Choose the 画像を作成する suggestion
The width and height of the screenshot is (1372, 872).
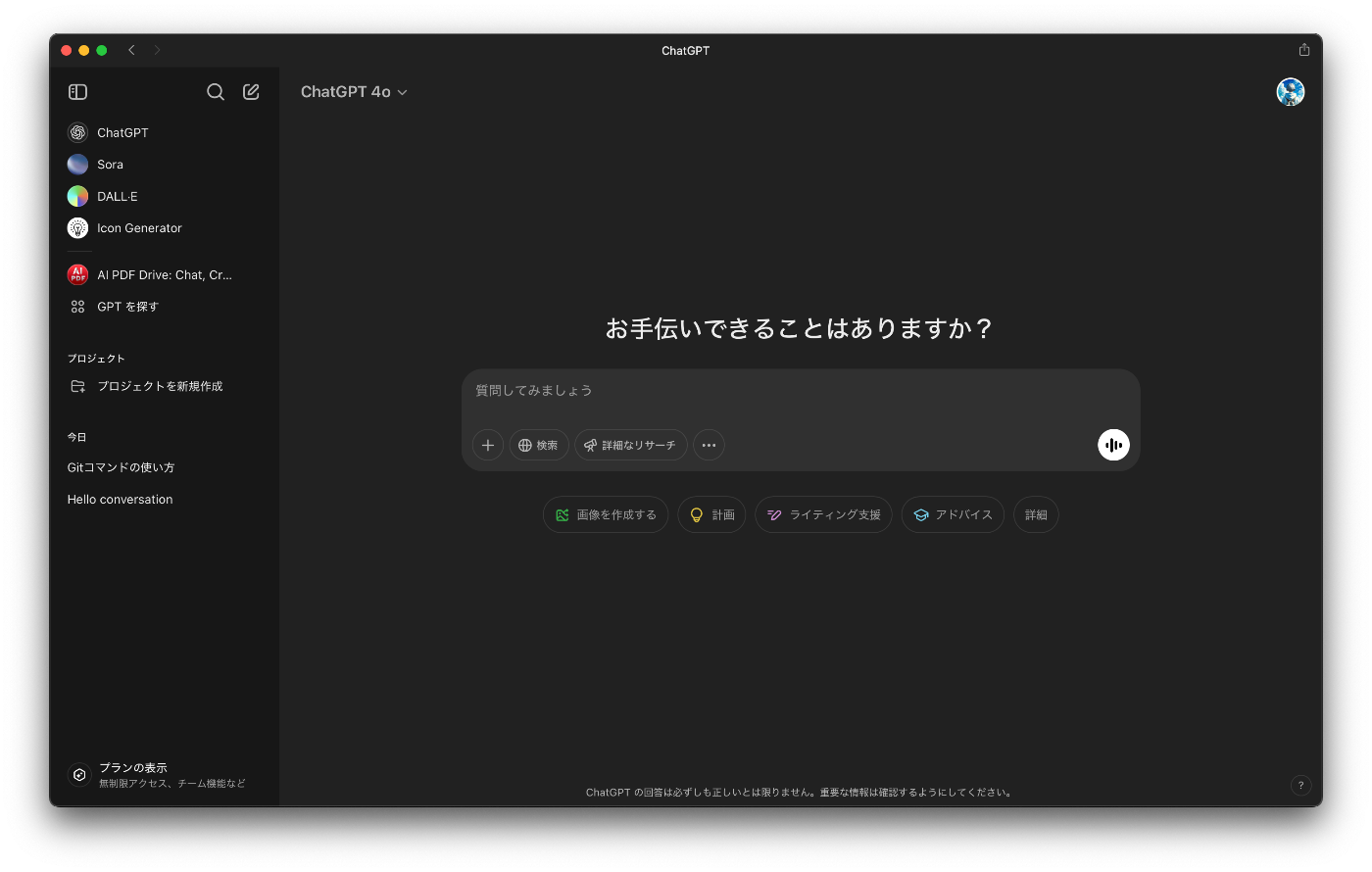[606, 515]
